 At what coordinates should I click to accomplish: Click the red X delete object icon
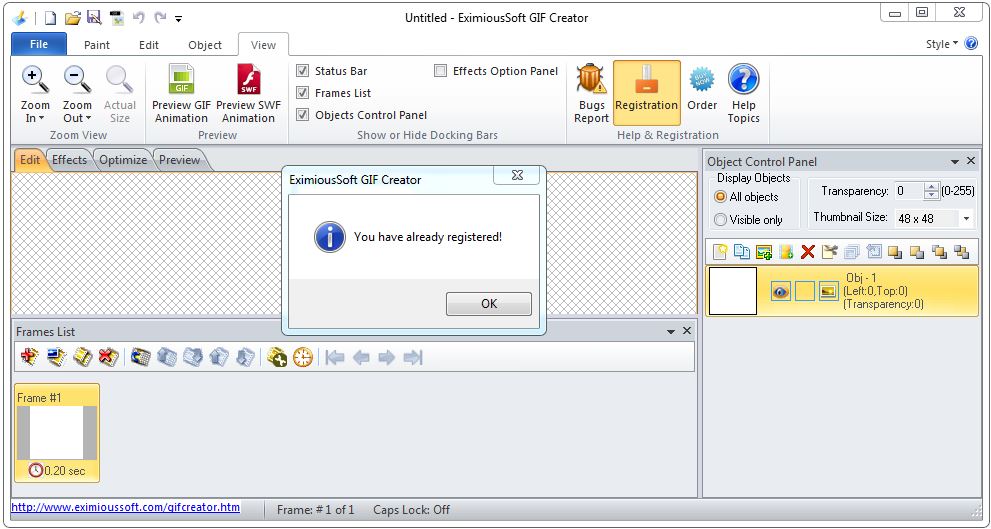(x=807, y=252)
